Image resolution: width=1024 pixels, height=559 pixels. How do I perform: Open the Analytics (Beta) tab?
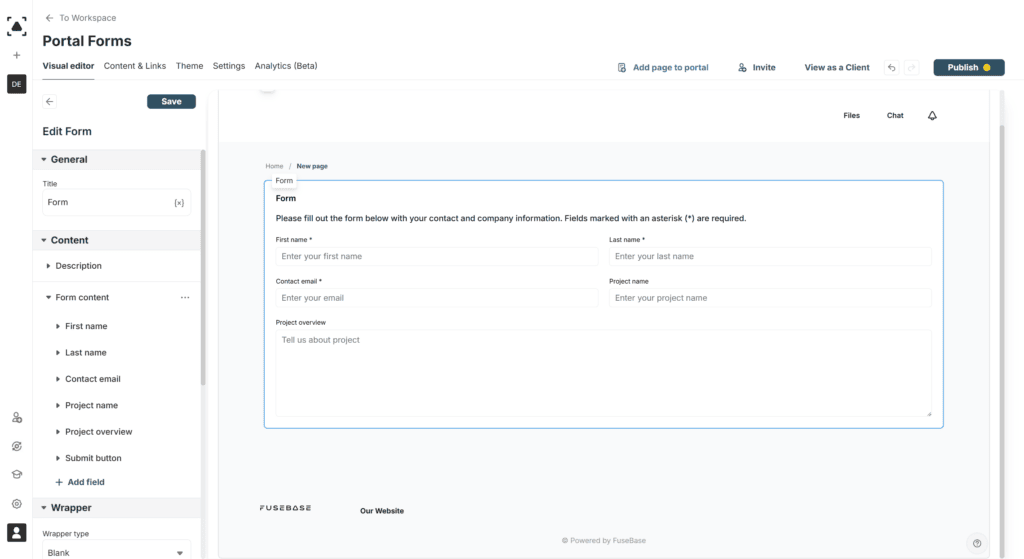point(286,67)
